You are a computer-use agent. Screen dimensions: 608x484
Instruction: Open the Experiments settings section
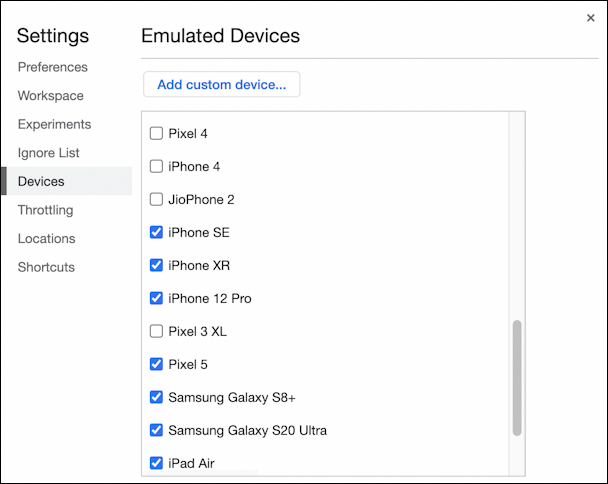(55, 124)
